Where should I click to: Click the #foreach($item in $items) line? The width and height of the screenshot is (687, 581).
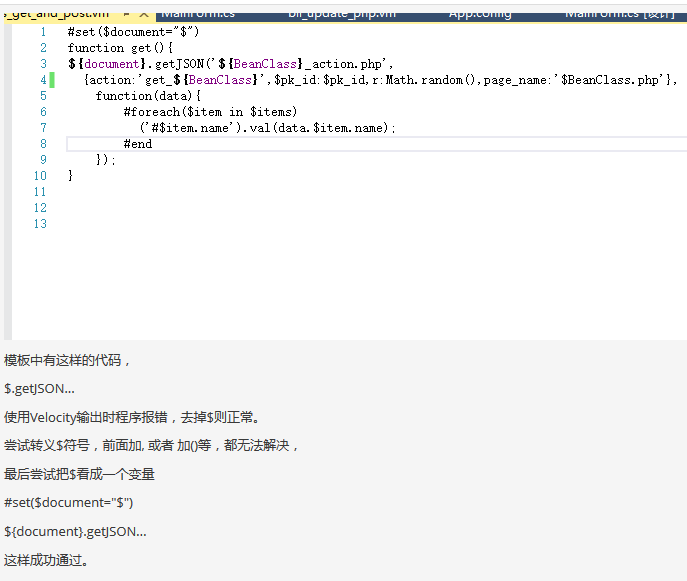click(x=210, y=112)
